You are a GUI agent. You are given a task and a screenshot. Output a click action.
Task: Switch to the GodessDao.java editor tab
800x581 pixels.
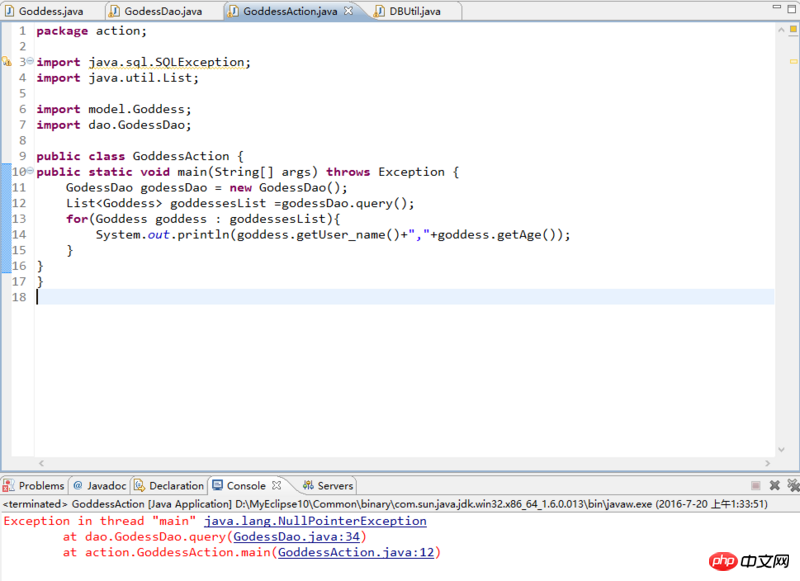[x=162, y=11]
